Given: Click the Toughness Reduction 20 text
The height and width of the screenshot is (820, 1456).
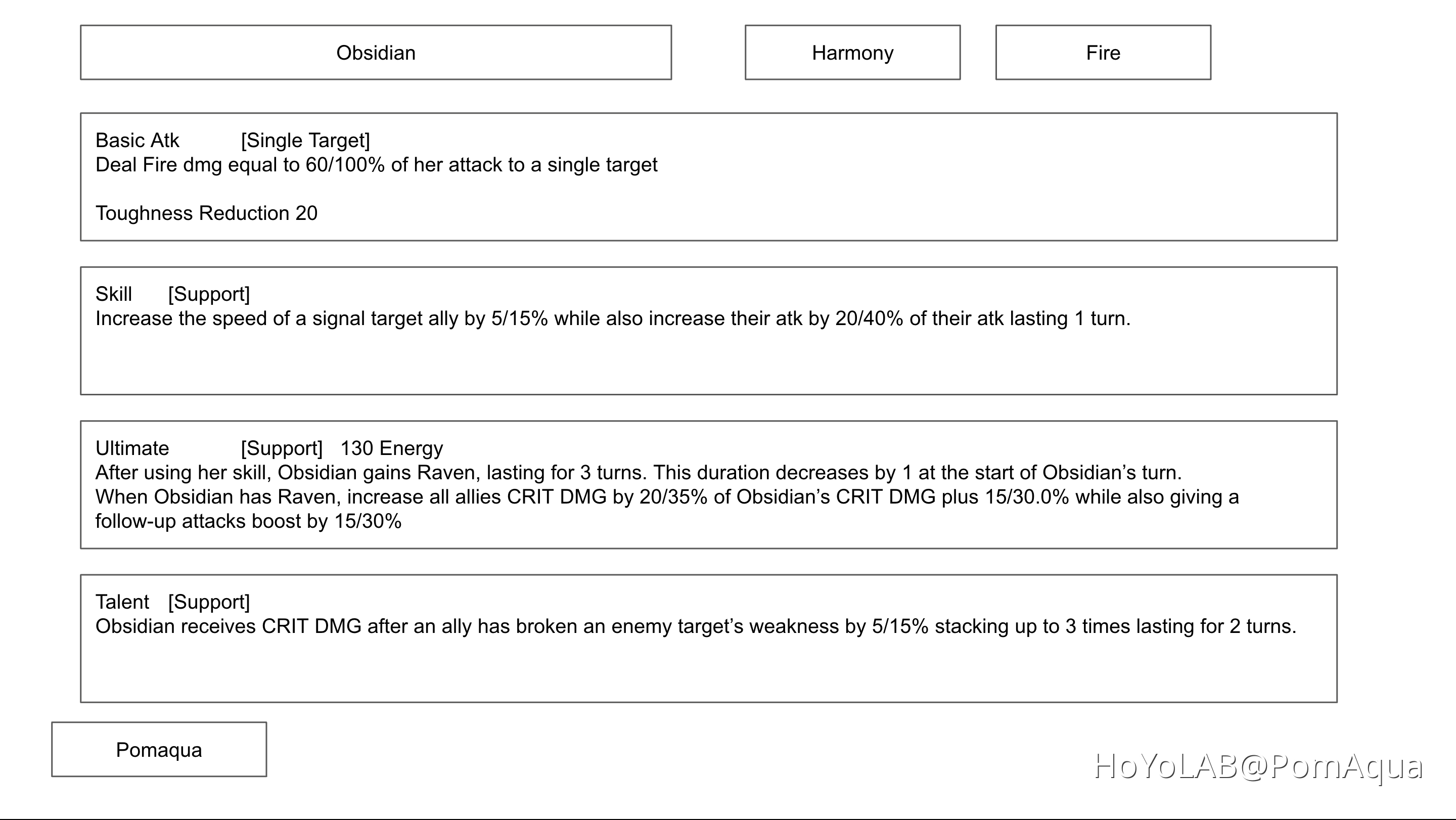Looking at the screenshot, I should [x=206, y=213].
